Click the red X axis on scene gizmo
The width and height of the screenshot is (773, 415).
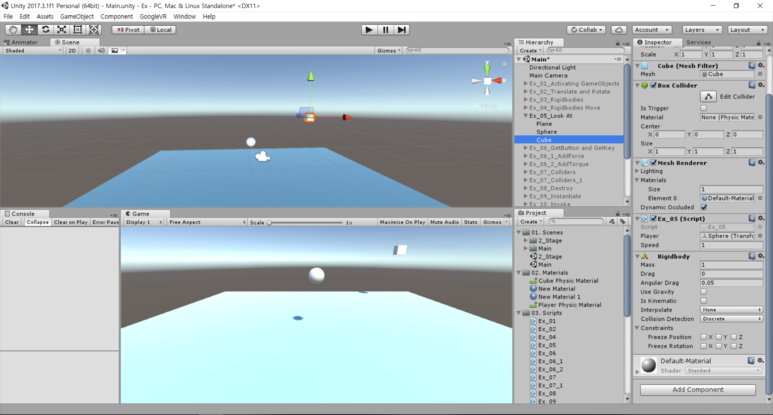(x=497, y=80)
